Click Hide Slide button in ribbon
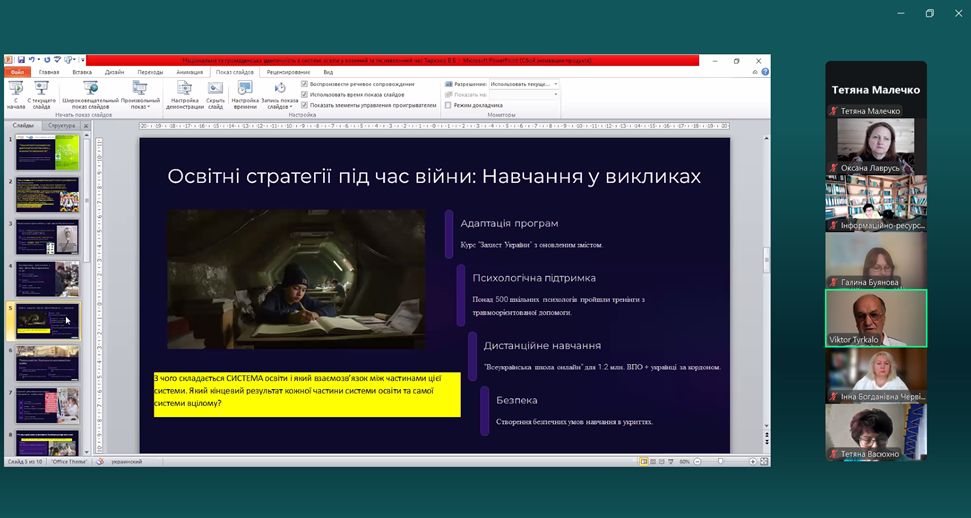This screenshot has height=518, width=971. 215,93
